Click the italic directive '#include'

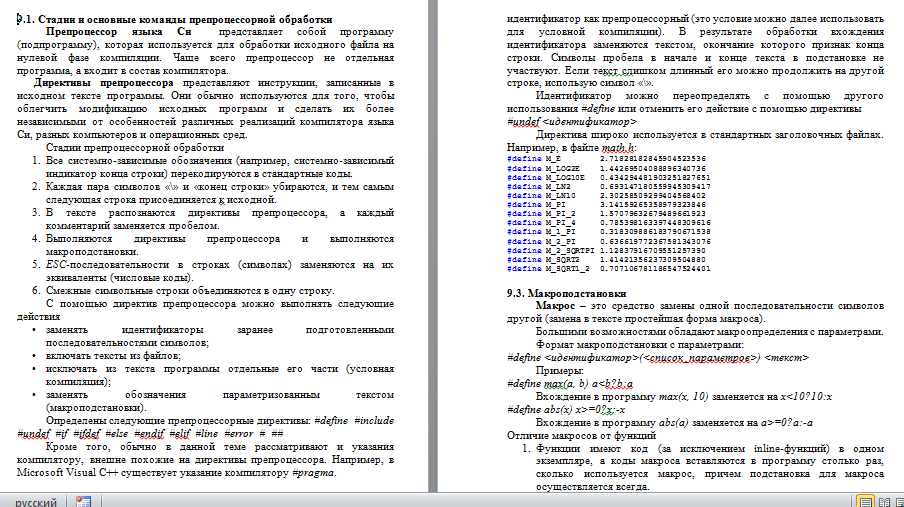point(374,420)
